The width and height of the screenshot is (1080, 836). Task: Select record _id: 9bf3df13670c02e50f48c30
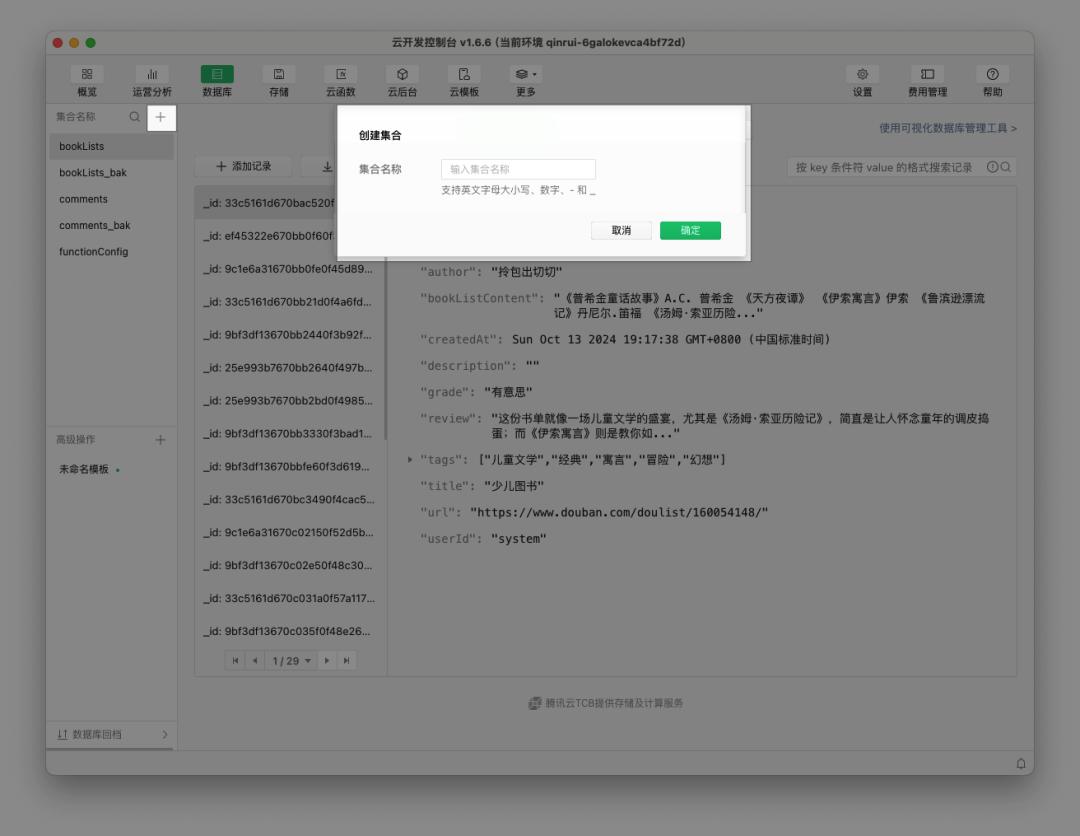click(x=289, y=565)
